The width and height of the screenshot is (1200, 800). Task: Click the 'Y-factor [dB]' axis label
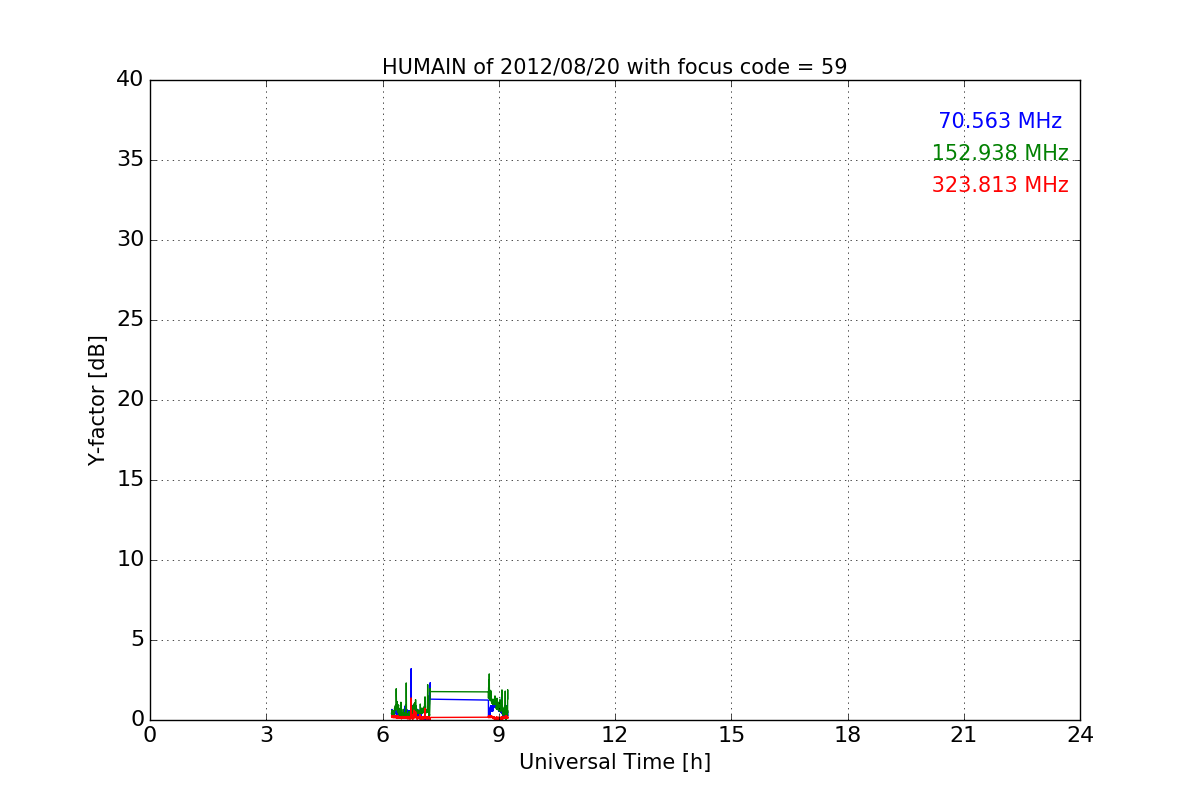pyautogui.click(x=97, y=400)
